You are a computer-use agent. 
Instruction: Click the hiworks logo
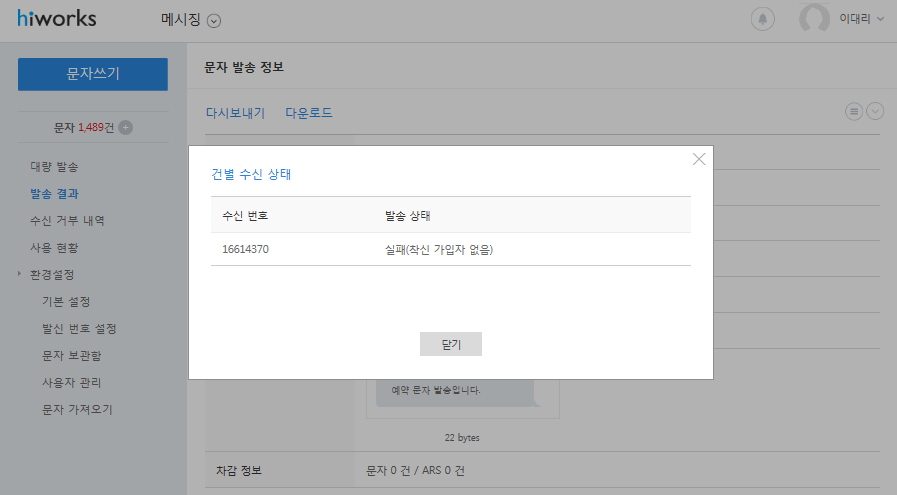tap(57, 18)
